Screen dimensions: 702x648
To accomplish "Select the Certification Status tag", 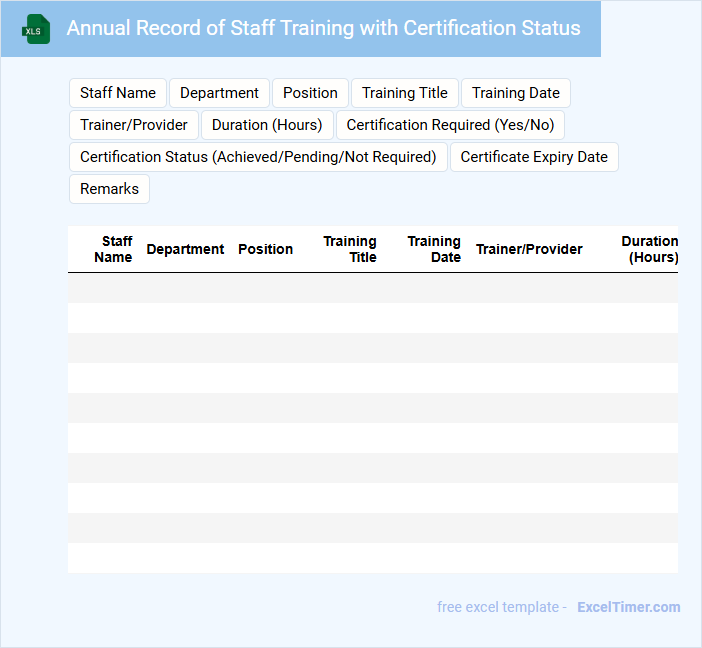I will tap(258, 157).
